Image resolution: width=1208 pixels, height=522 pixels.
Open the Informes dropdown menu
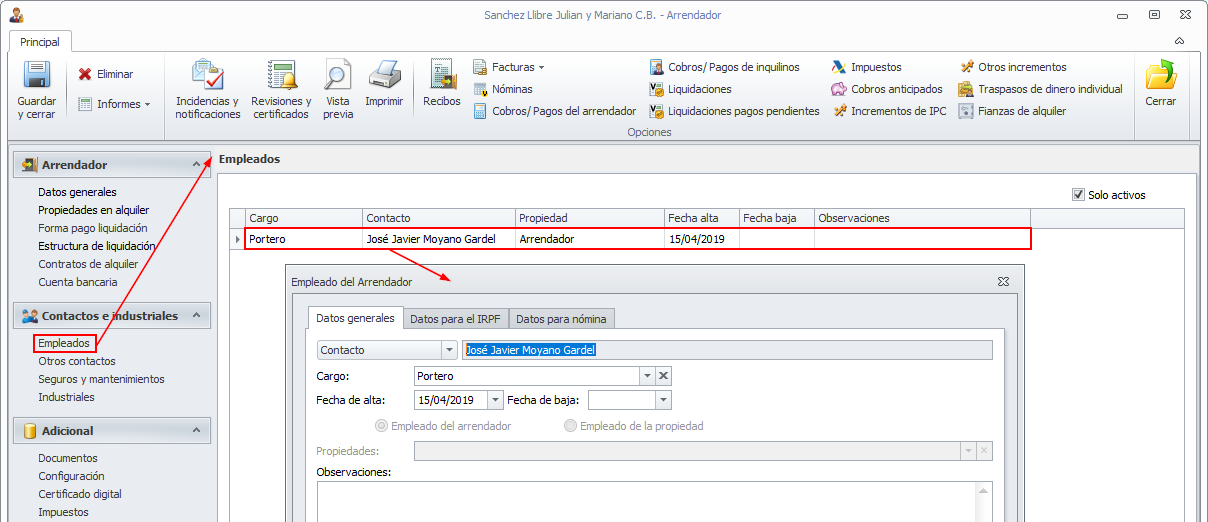(x=114, y=104)
